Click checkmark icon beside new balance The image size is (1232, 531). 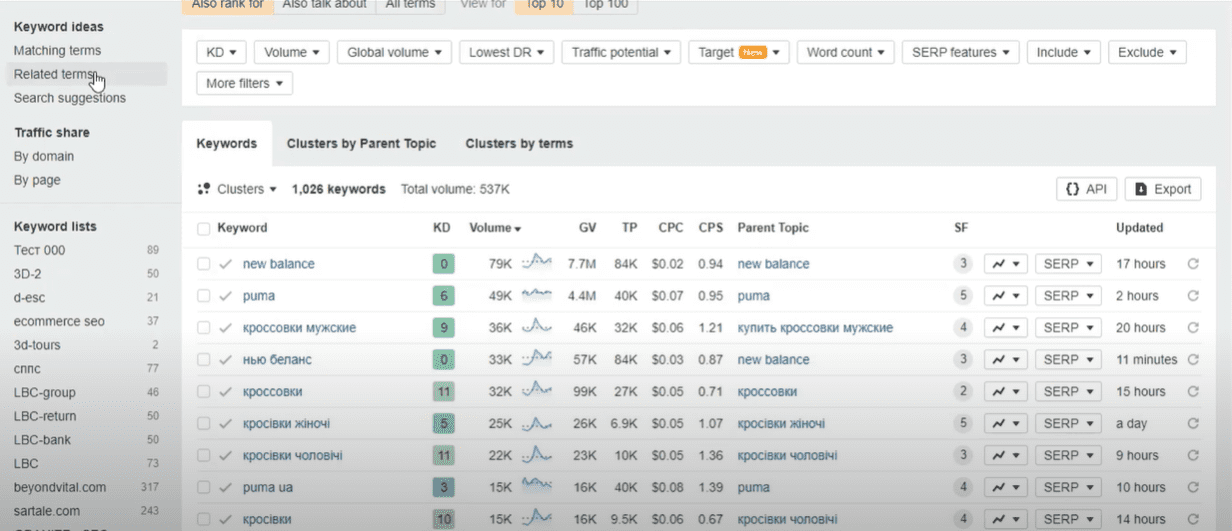pyautogui.click(x=226, y=264)
